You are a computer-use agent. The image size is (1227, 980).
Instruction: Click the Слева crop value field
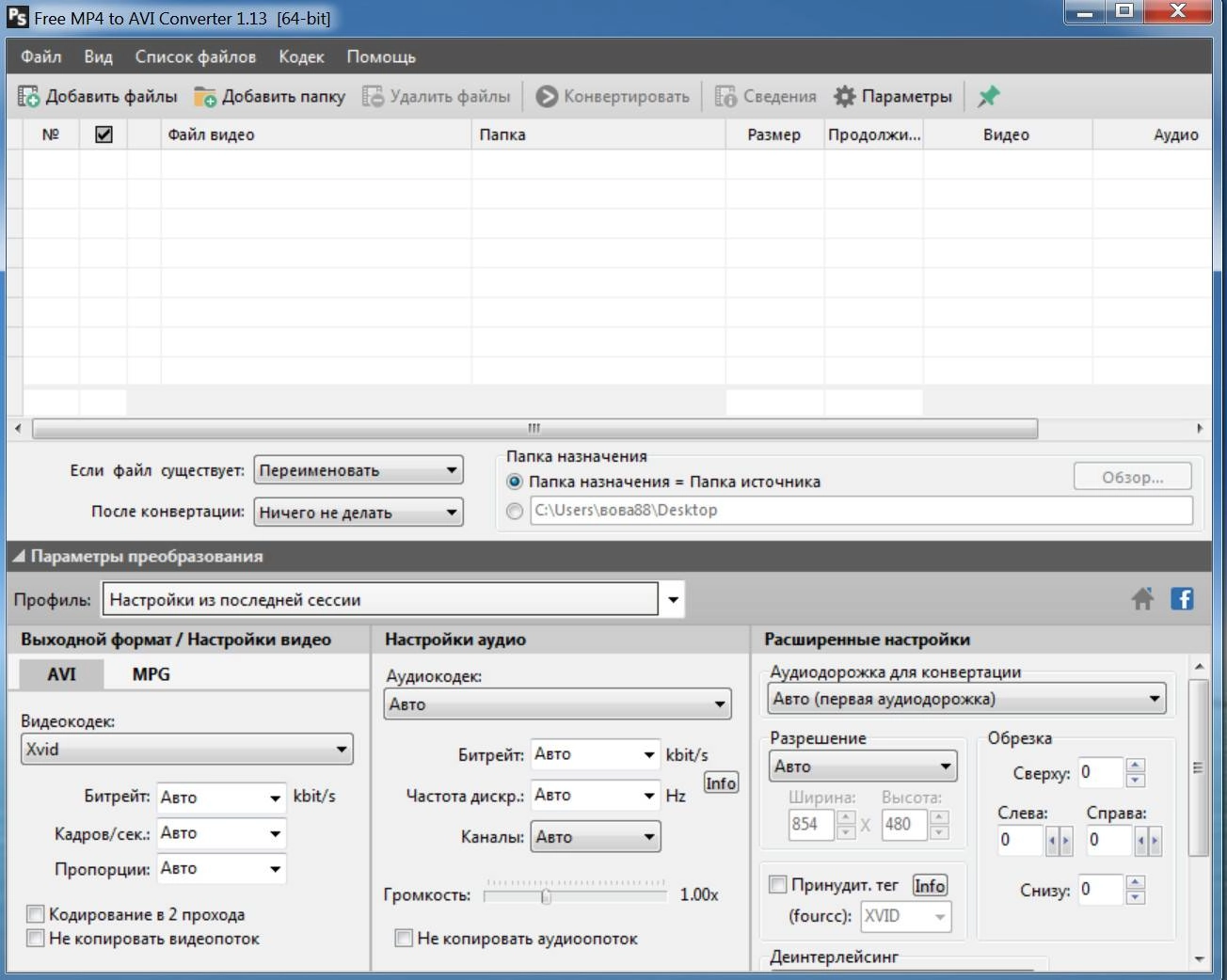pos(1020,840)
